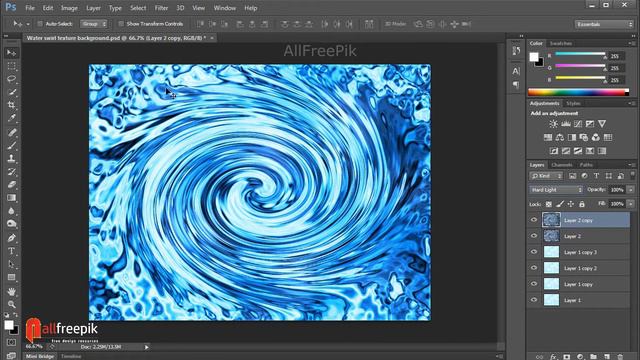Screen dimensions: 640x360
Task: Select the Zoom tool
Action: click(x=11, y=304)
